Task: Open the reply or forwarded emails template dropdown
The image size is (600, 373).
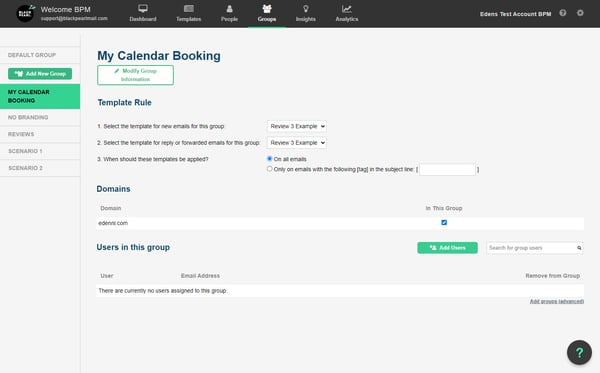Action: tap(297, 143)
